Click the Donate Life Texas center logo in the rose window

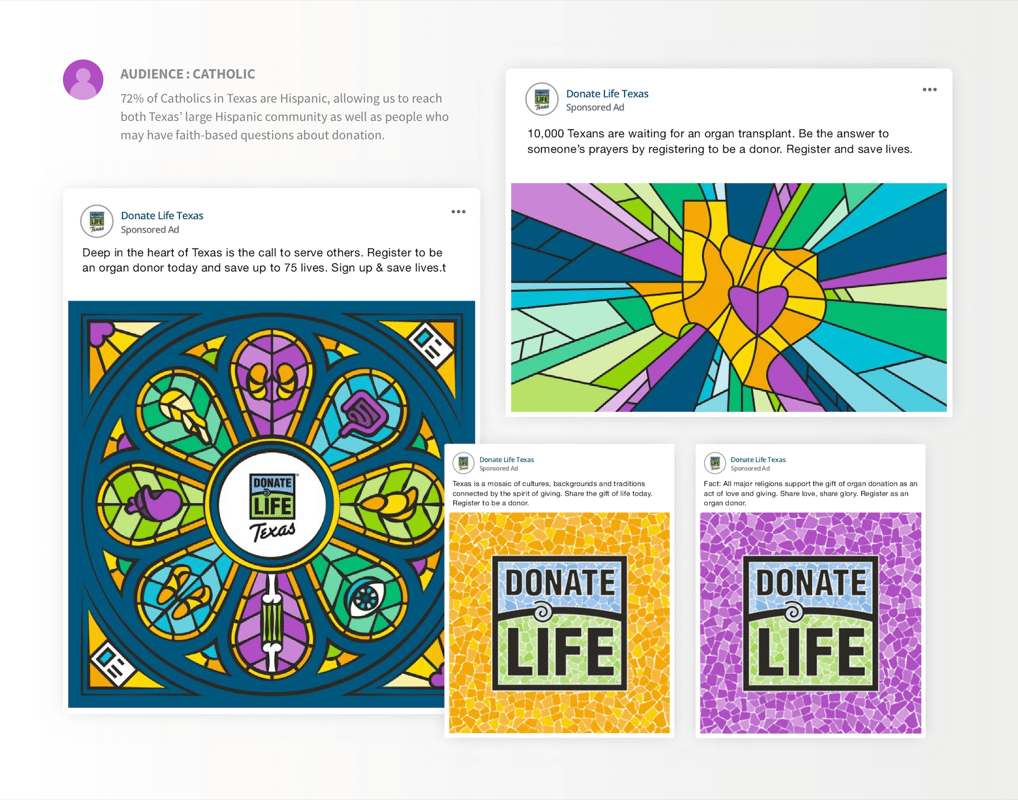(273, 505)
